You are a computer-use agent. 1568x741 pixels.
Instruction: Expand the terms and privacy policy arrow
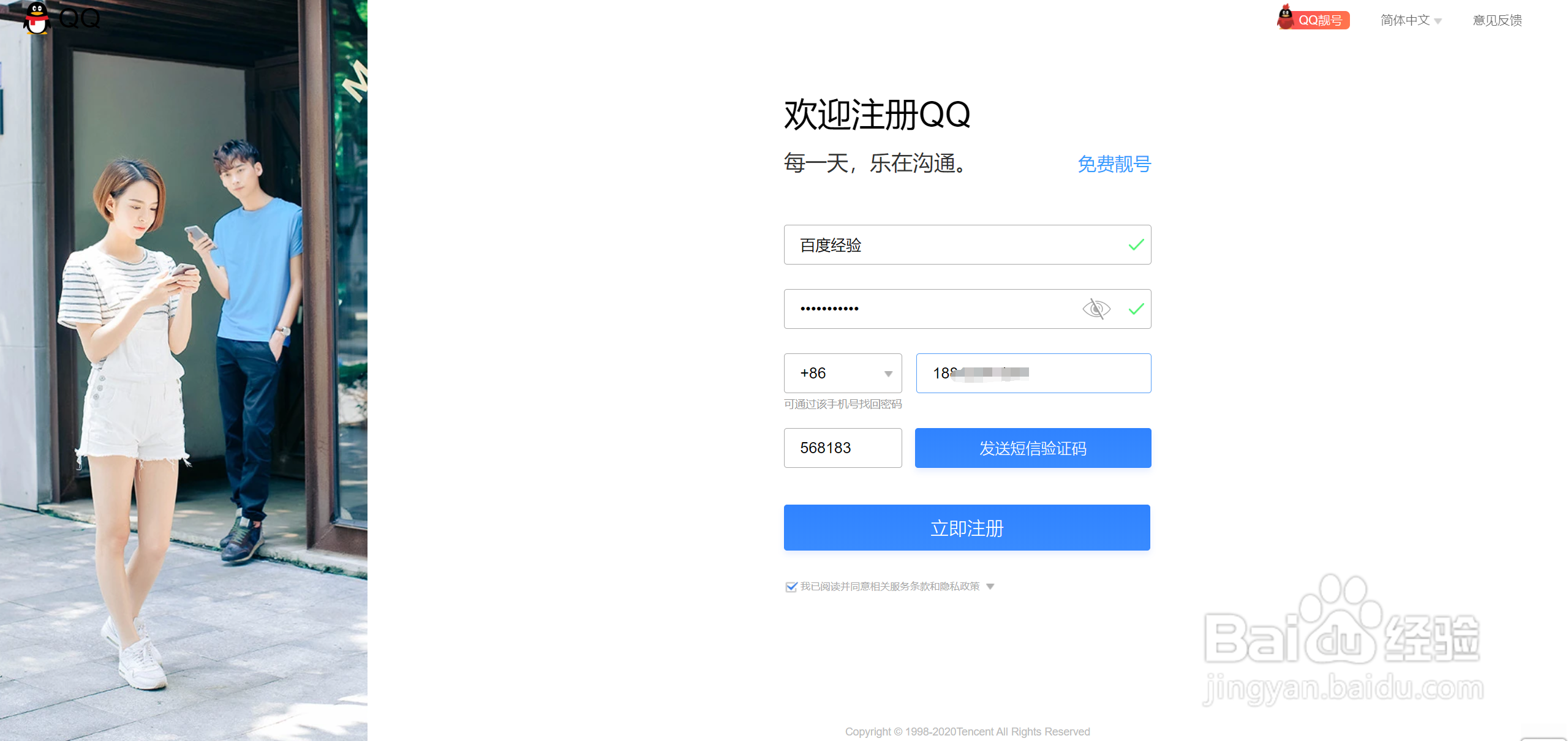click(x=990, y=587)
